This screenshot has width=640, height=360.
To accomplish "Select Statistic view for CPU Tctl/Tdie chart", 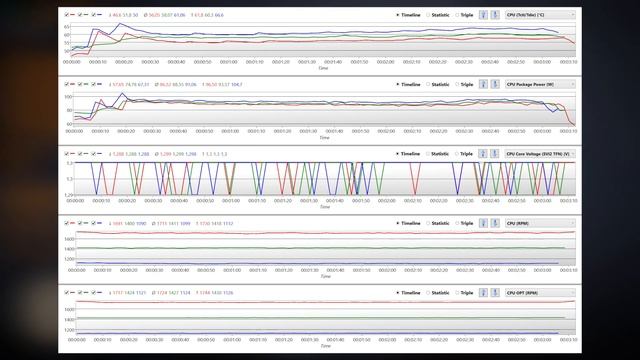I will pos(438,15).
